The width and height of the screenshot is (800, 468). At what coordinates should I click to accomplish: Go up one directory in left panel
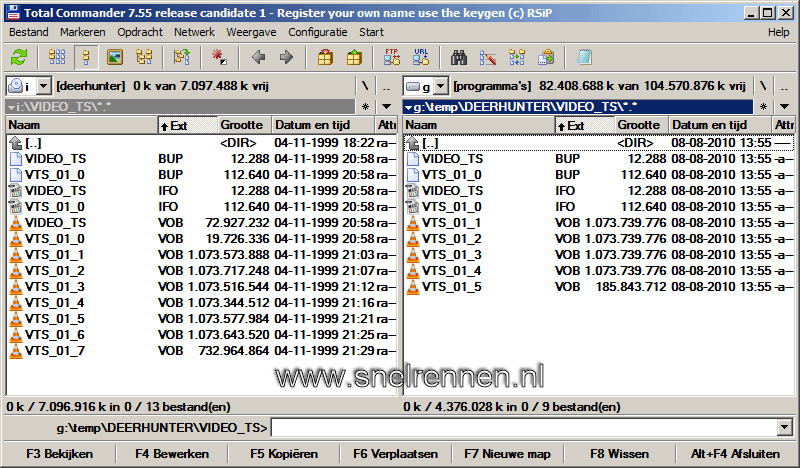pyautogui.click(x=387, y=86)
